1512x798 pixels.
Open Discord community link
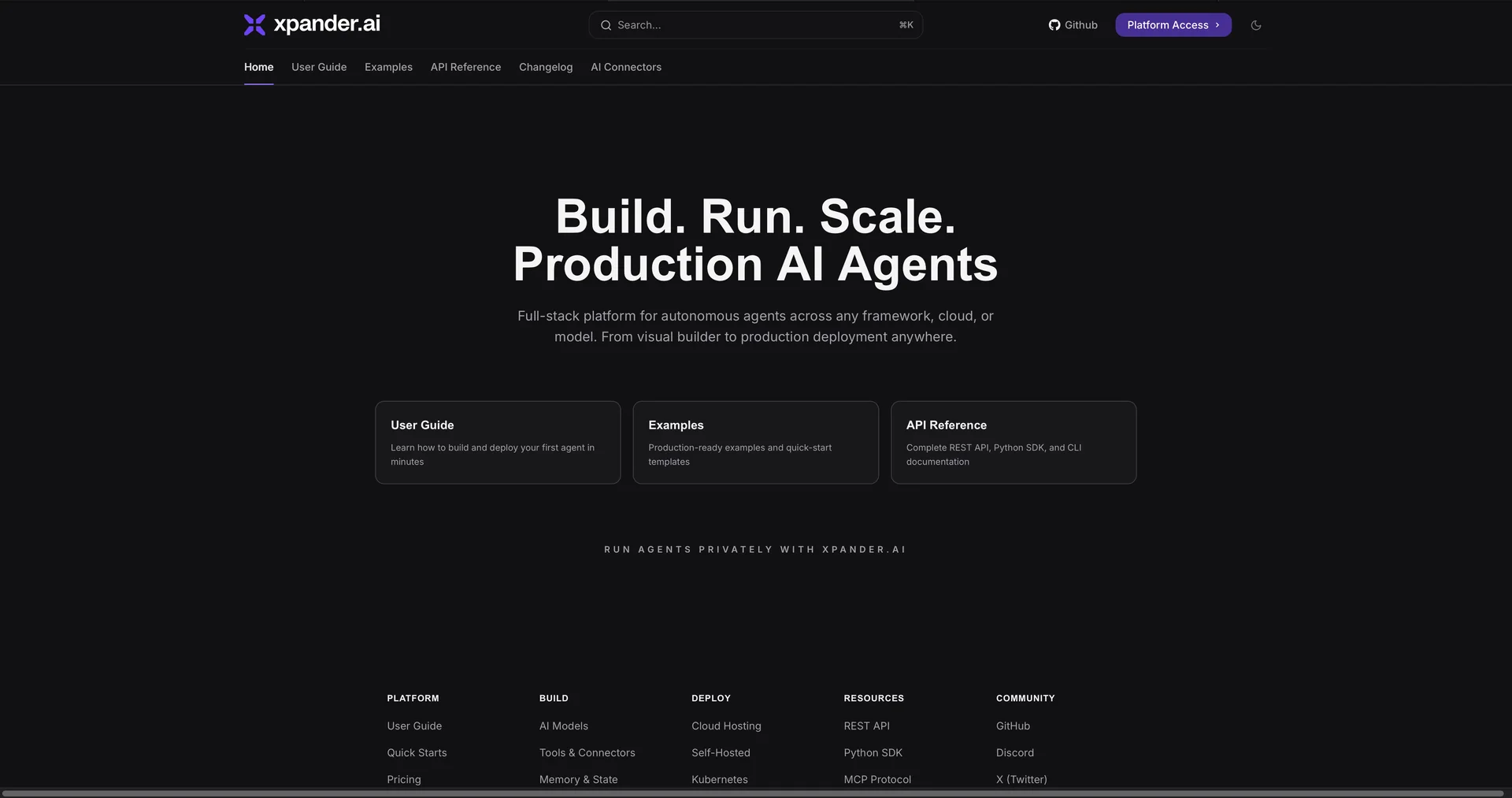[1014, 753]
